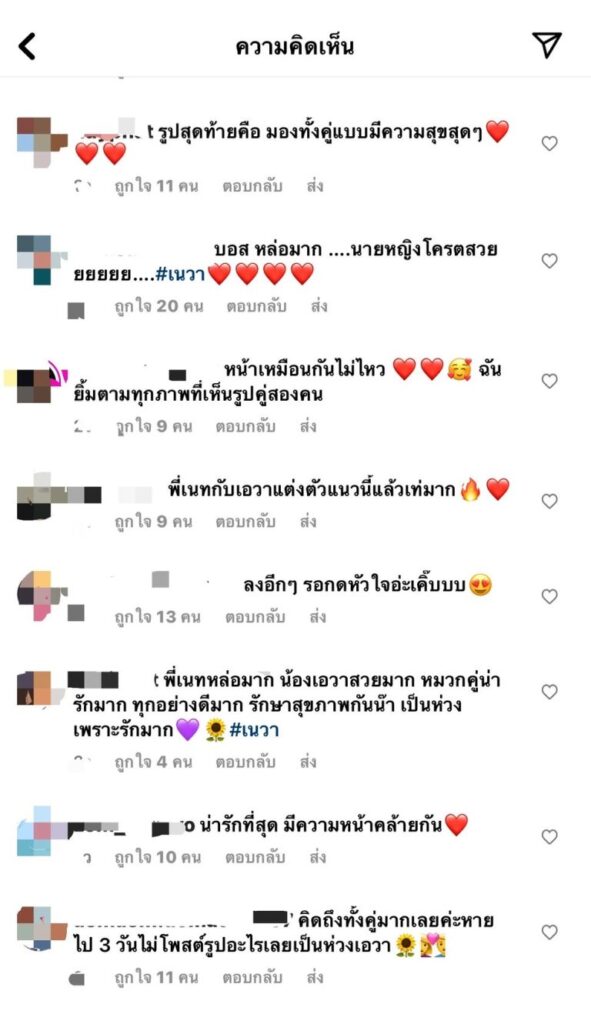
Task: Tap heart beside คิดถึงทั้งคู่ comment
Action: (549, 932)
